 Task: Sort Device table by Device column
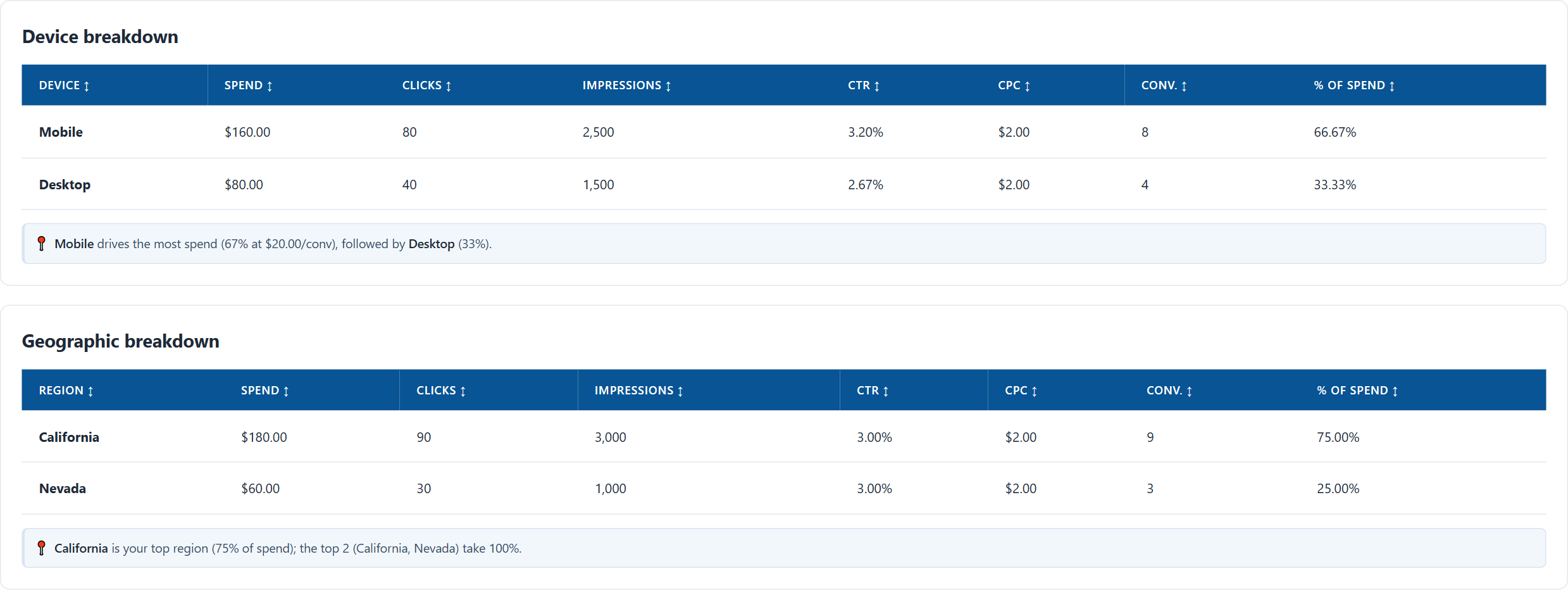pos(64,85)
